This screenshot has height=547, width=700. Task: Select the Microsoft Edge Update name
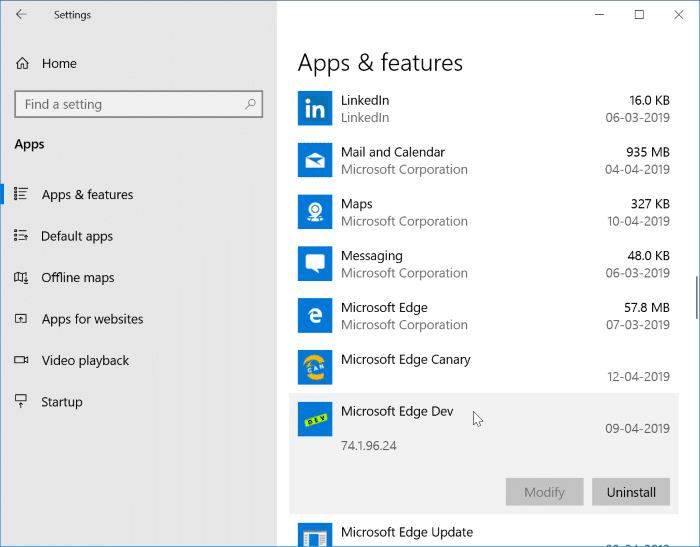(x=407, y=532)
